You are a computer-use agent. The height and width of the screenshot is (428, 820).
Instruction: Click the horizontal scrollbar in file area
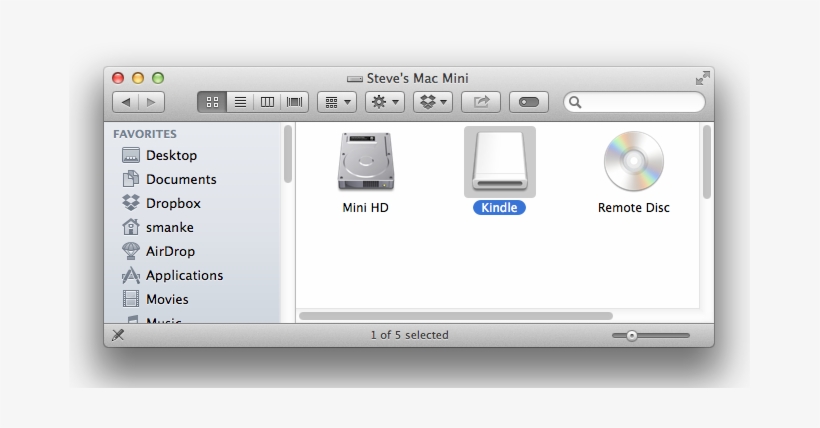tap(455, 316)
